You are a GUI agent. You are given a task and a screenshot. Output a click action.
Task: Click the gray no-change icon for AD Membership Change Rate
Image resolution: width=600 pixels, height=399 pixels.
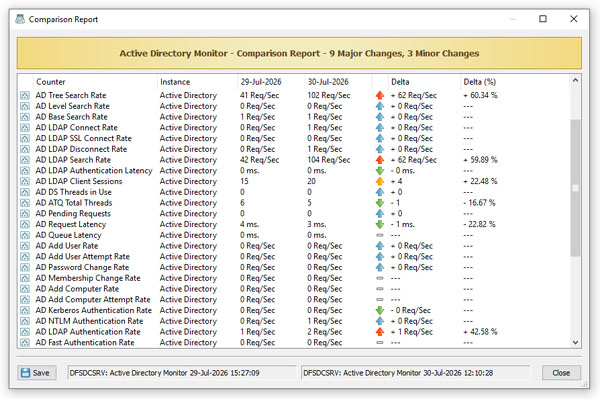coord(380,278)
